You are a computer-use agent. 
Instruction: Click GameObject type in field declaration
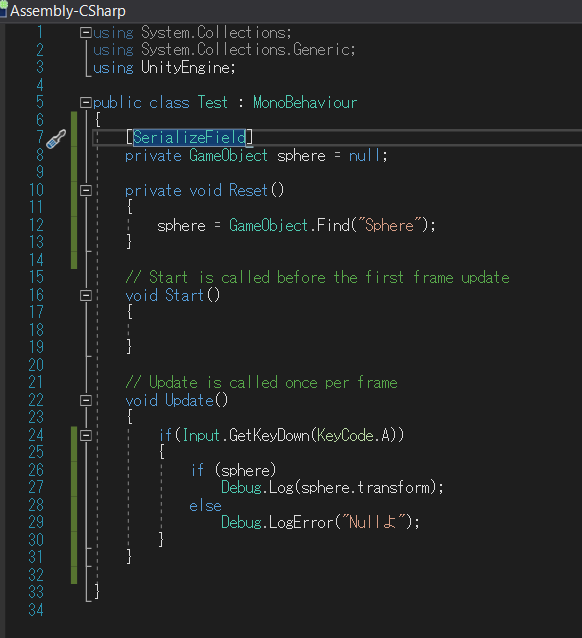coord(228,155)
